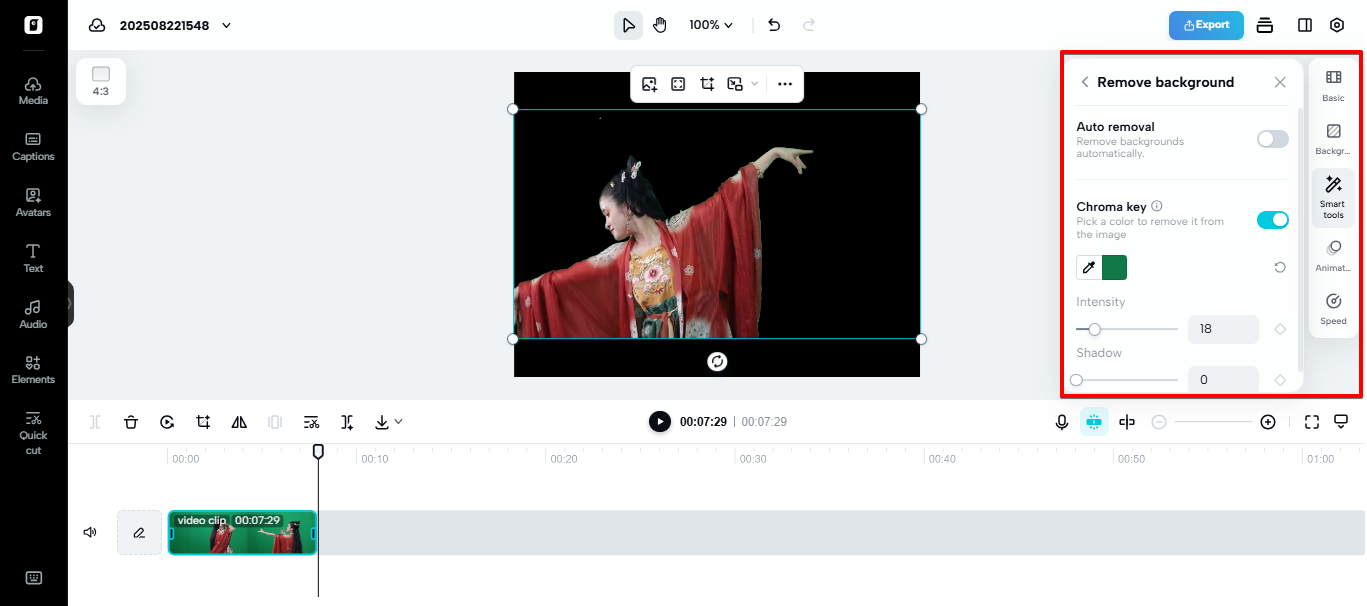Image resolution: width=1367 pixels, height=606 pixels.
Task: Switch to the Basic panel
Action: 1333,84
